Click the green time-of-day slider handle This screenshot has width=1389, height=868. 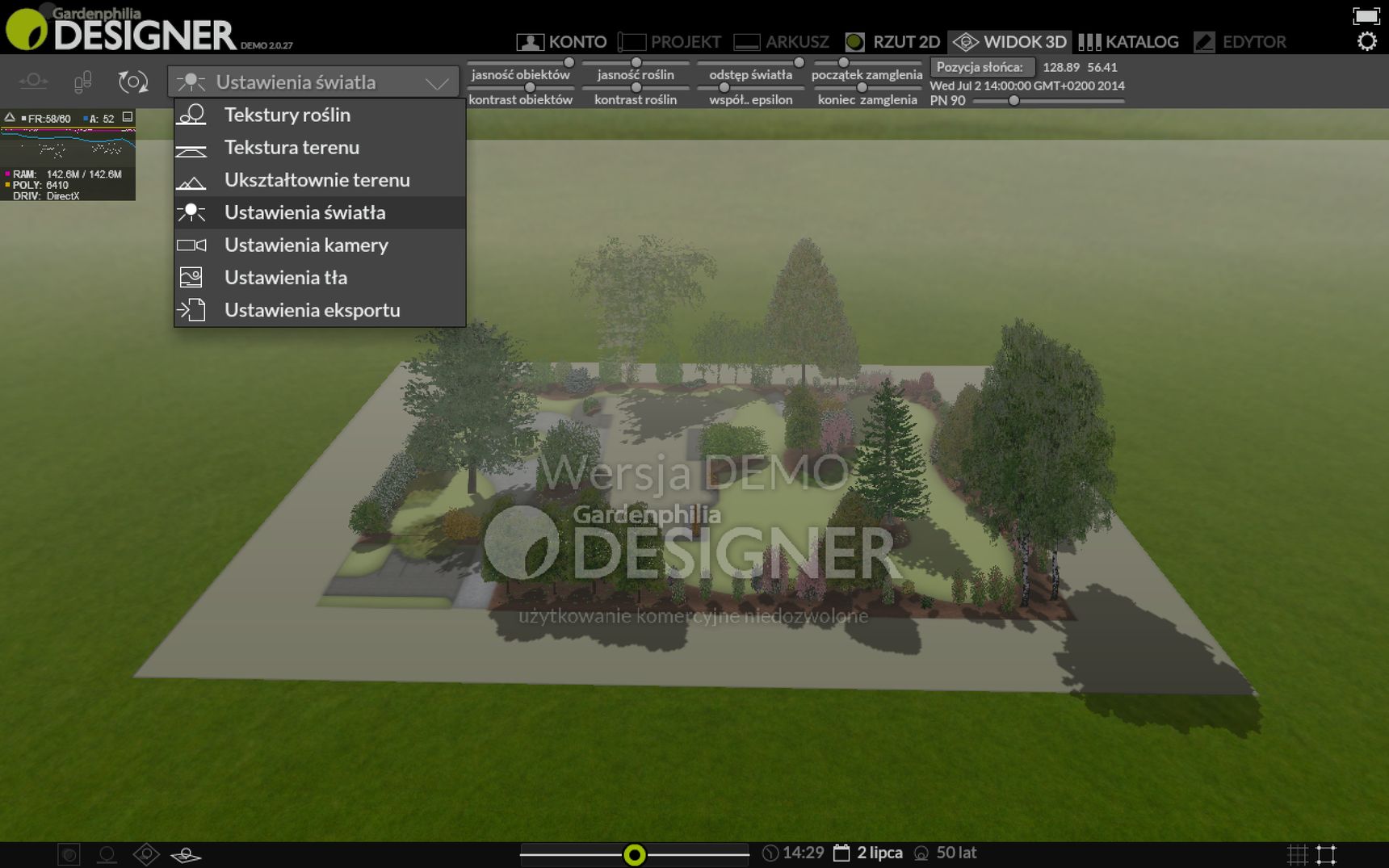point(635,854)
